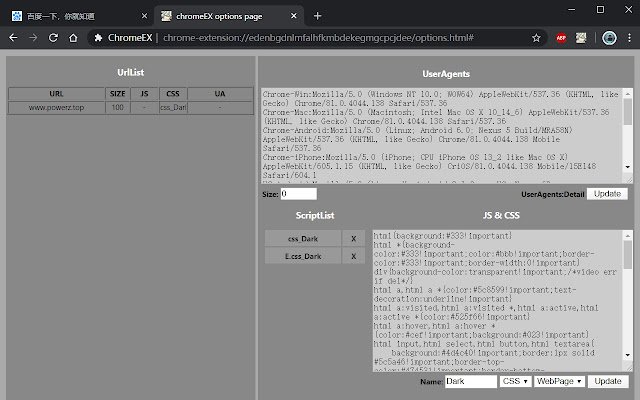Select E.css_Dark in ScriptList
640x400 pixels.
pos(303,256)
